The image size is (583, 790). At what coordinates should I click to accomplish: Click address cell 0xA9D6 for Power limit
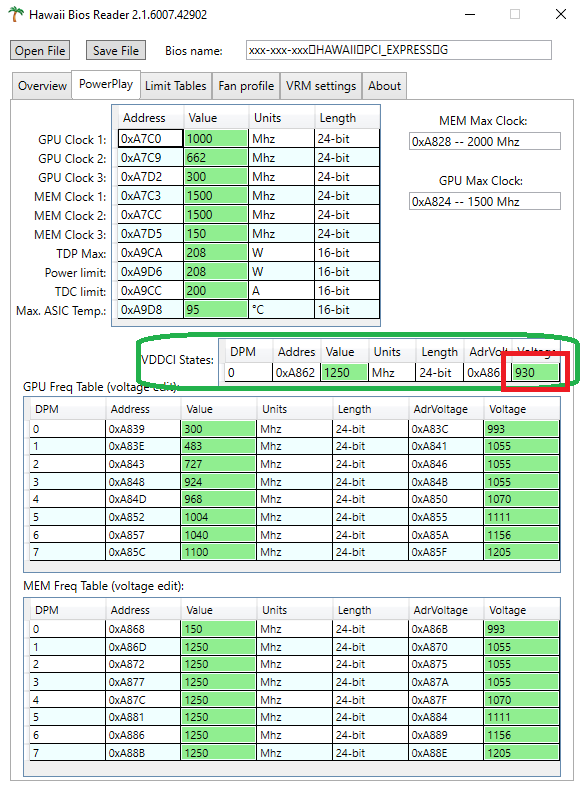[x=151, y=272]
